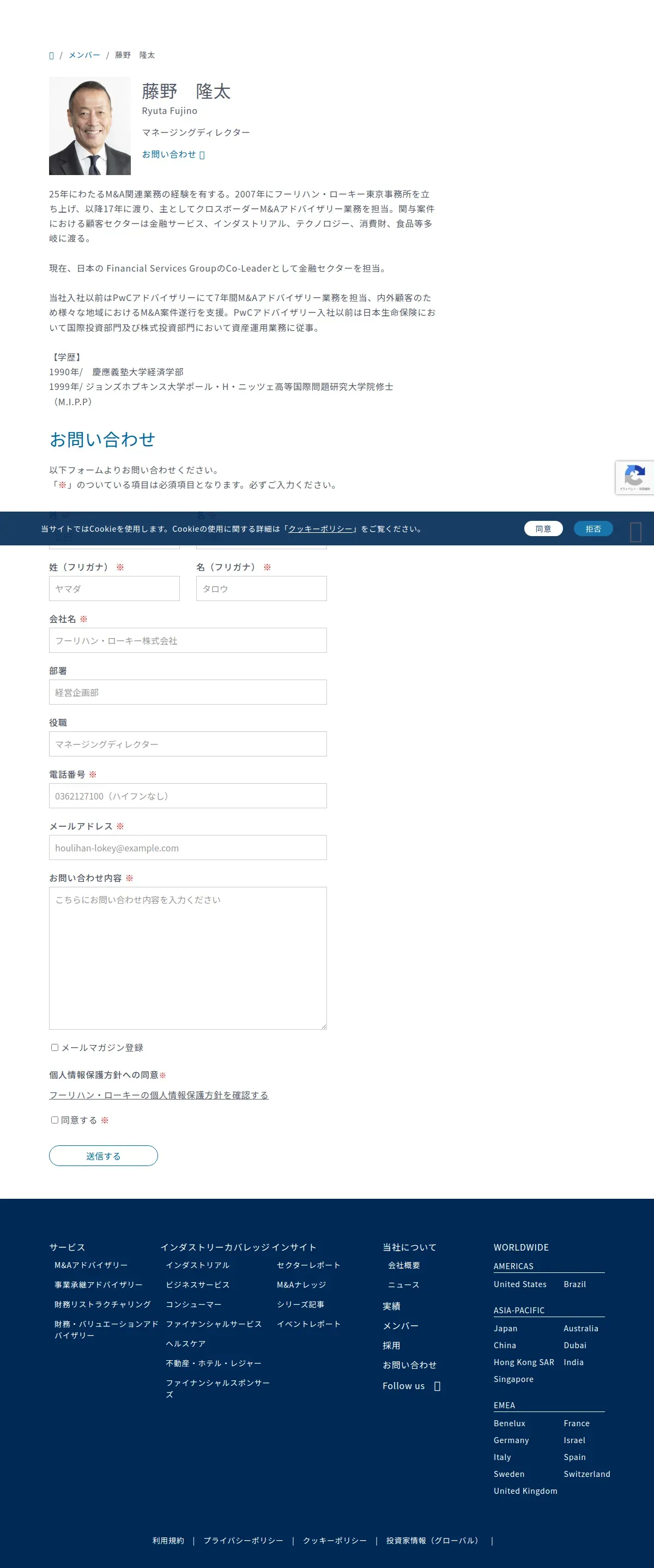Open シリーズ記事 footer link
Screen dimensions: 654x1568
(300, 1304)
